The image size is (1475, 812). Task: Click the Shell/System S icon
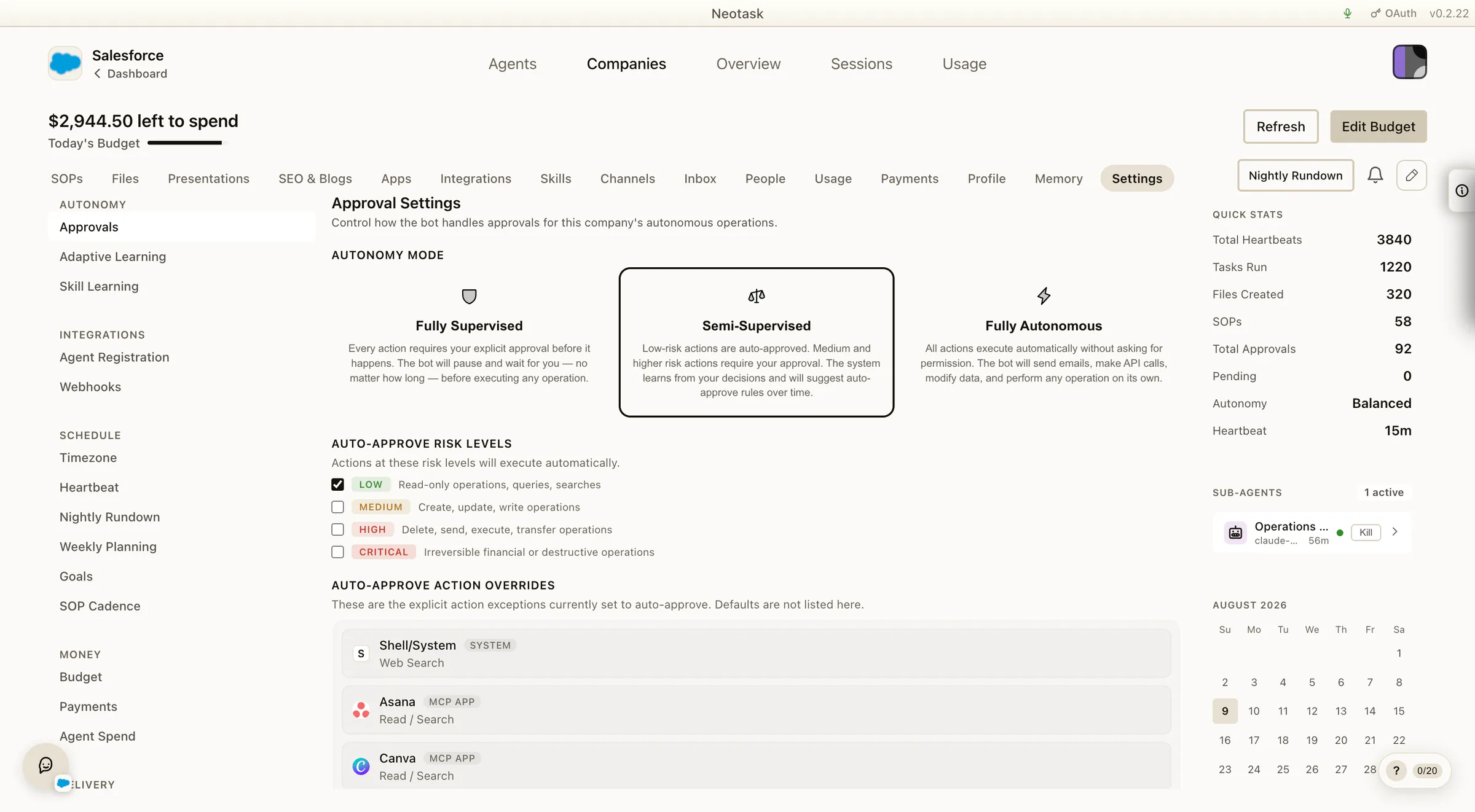361,654
